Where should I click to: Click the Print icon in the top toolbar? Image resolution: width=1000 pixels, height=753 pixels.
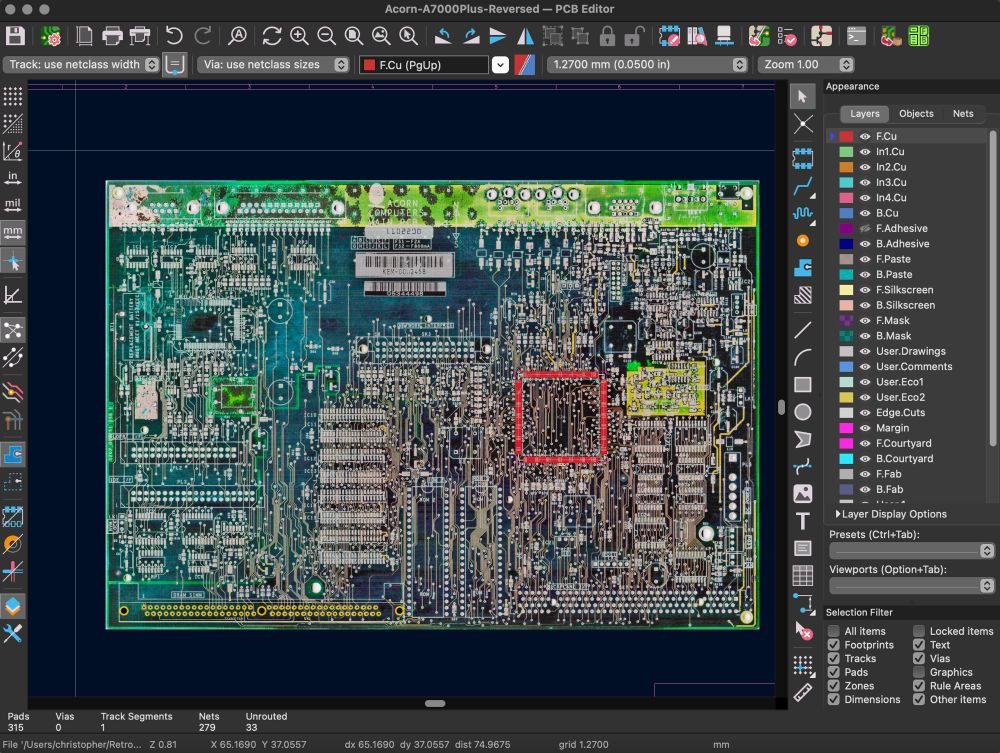(112, 36)
